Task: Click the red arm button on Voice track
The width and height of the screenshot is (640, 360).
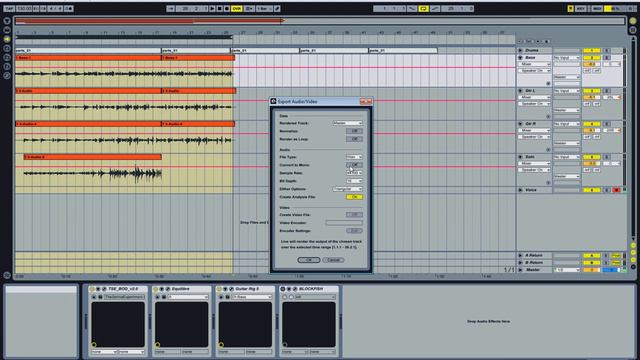Action: tap(616, 190)
